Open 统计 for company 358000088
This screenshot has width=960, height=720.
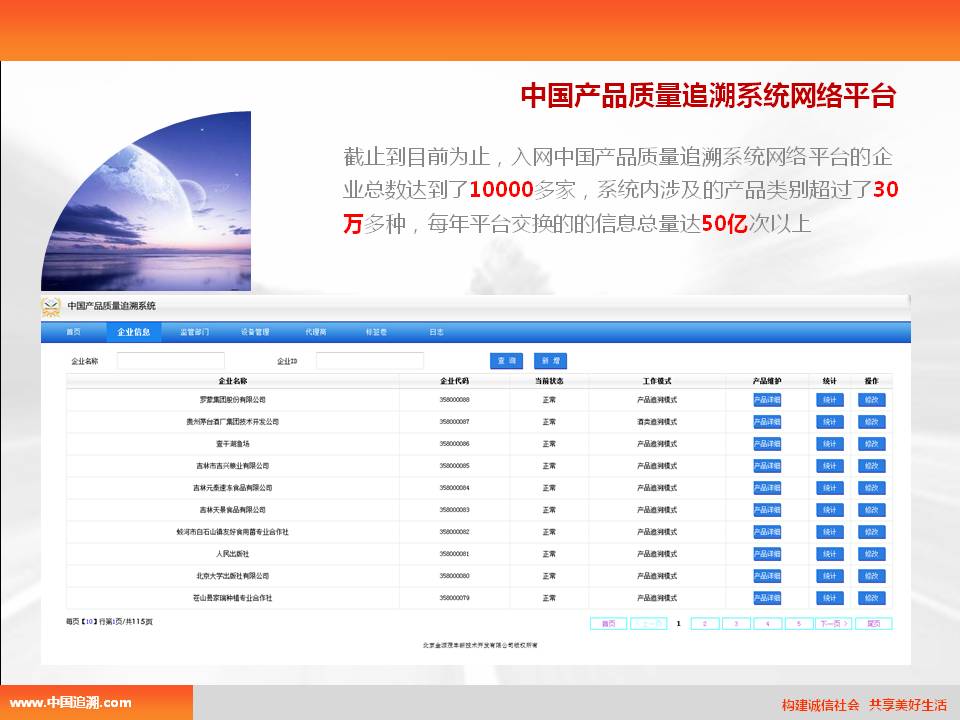pyautogui.click(x=830, y=400)
